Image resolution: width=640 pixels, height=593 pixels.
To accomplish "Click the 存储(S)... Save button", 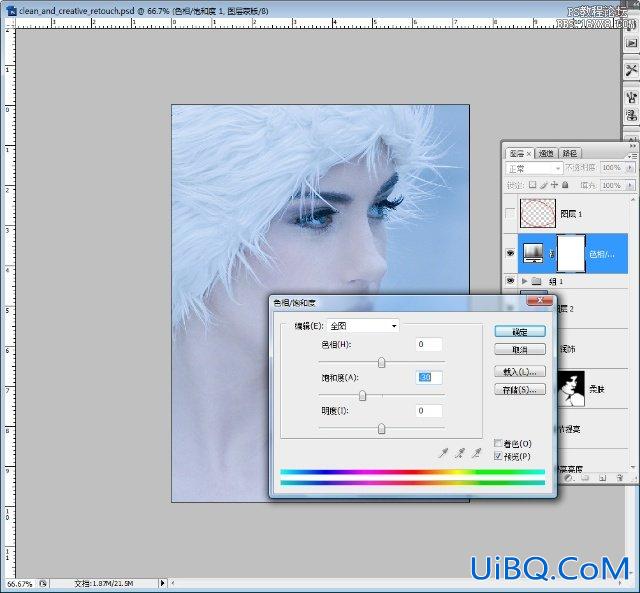I will pyautogui.click(x=520, y=390).
